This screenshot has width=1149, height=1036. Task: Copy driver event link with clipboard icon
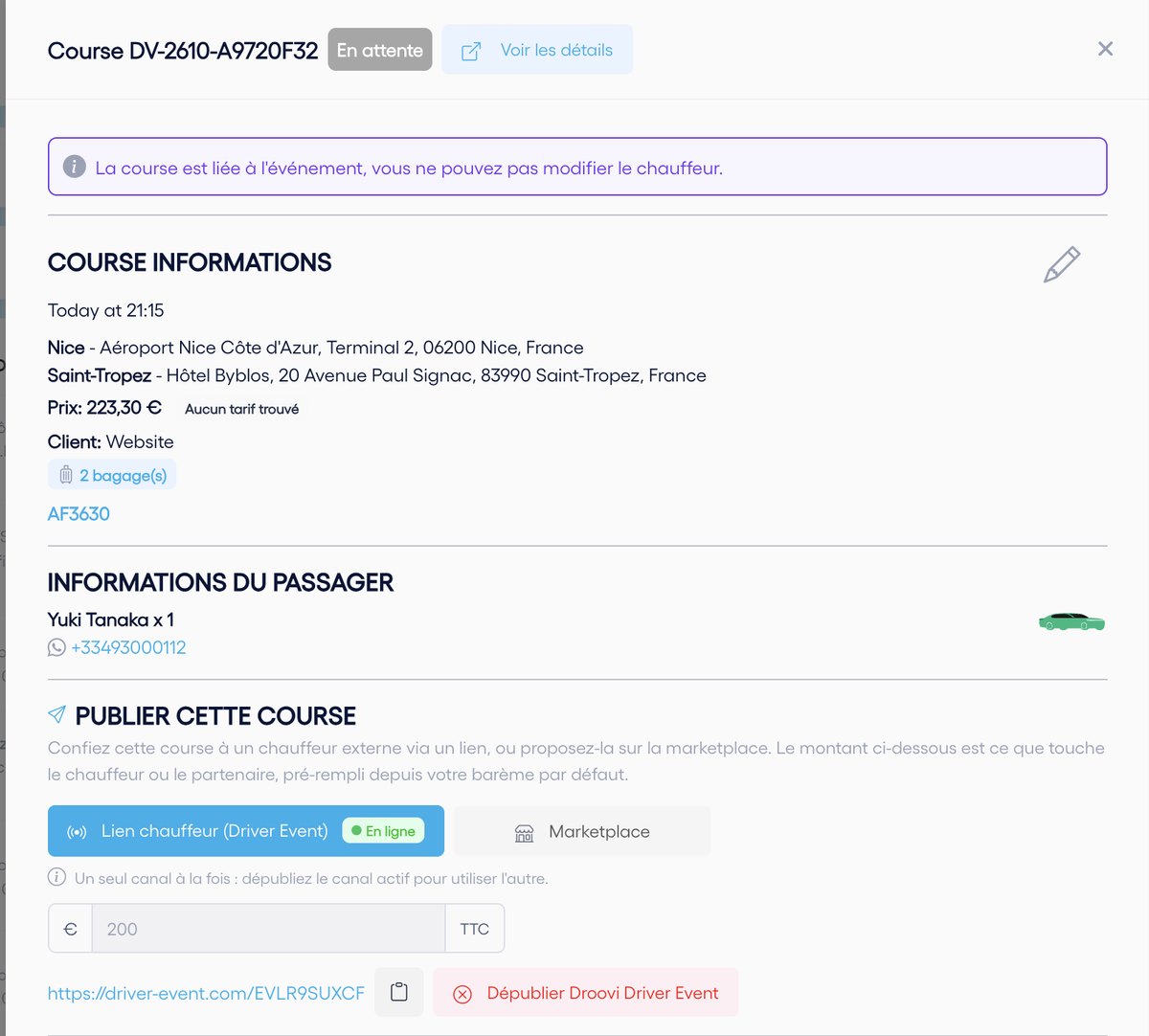click(x=399, y=993)
